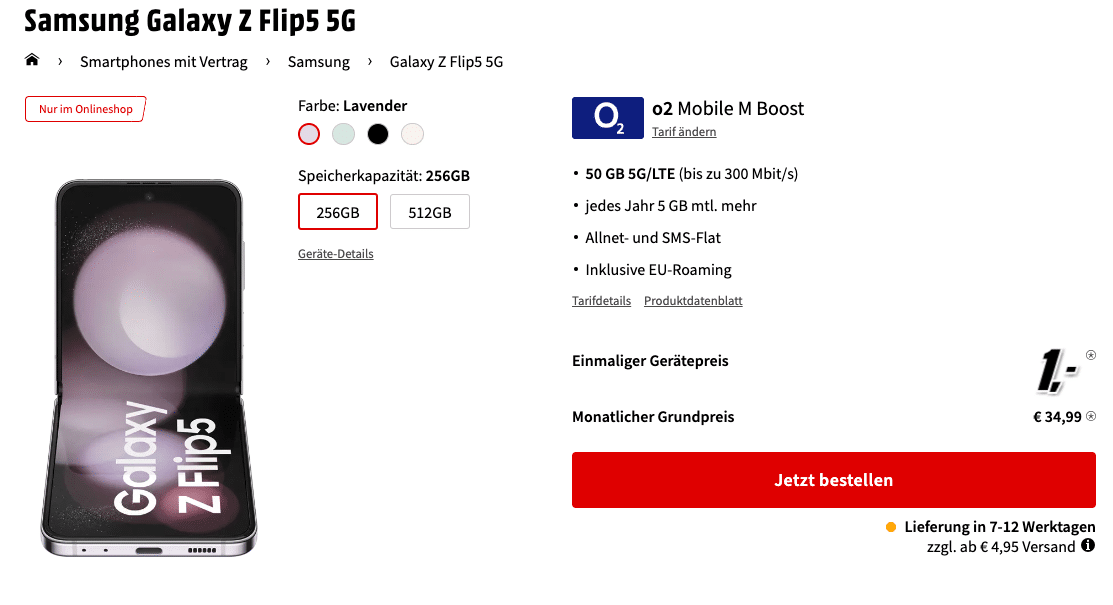1113x605 pixels.
Task: Choose the mint green color option
Action: (x=344, y=133)
